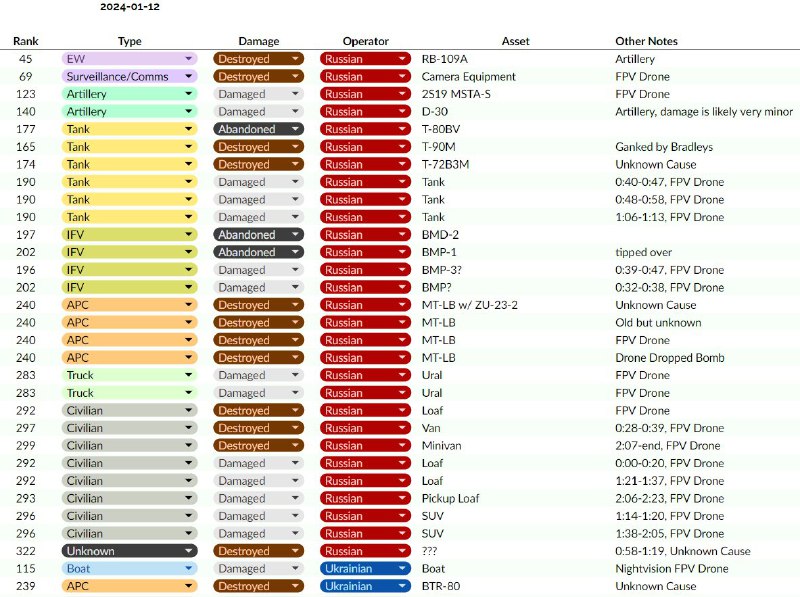Click the Asset column header
Viewport: 800px width, 597px height.
tap(515, 41)
